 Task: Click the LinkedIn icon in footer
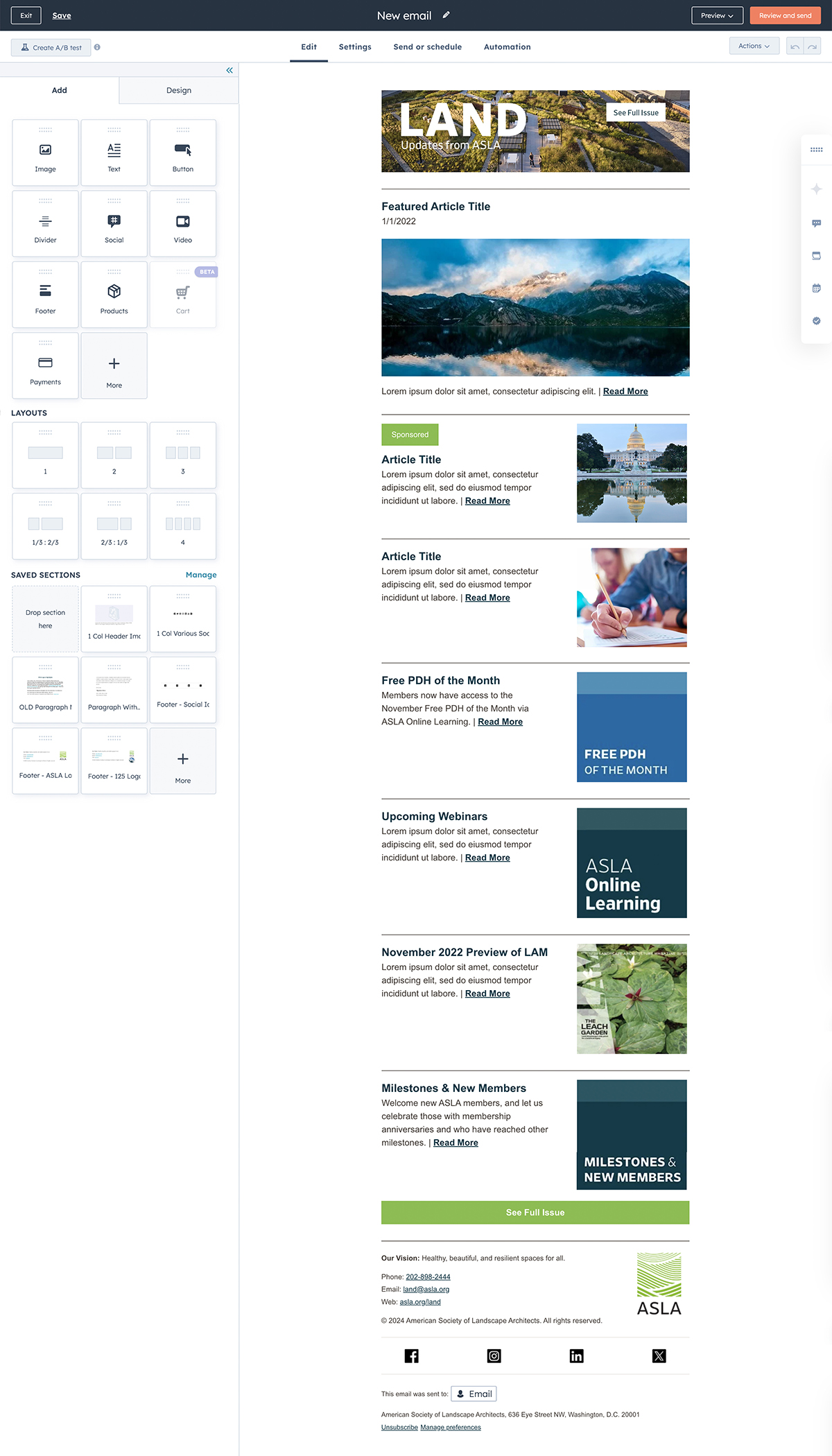tap(577, 1356)
